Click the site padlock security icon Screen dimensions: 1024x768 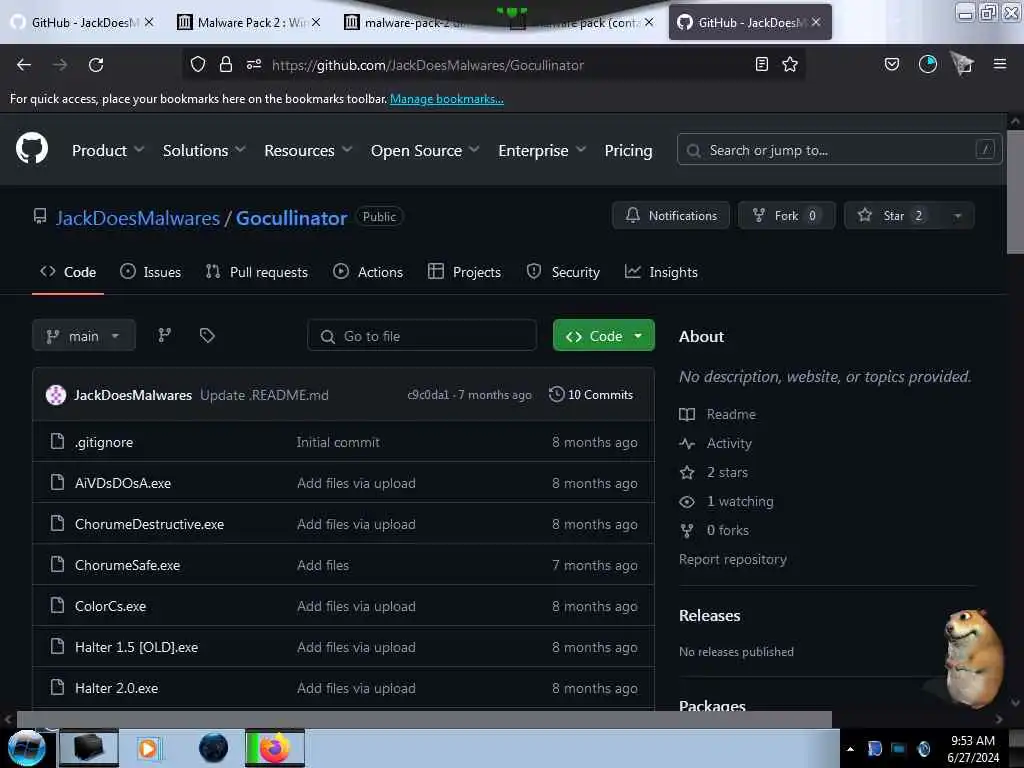pyautogui.click(x=226, y=64)
